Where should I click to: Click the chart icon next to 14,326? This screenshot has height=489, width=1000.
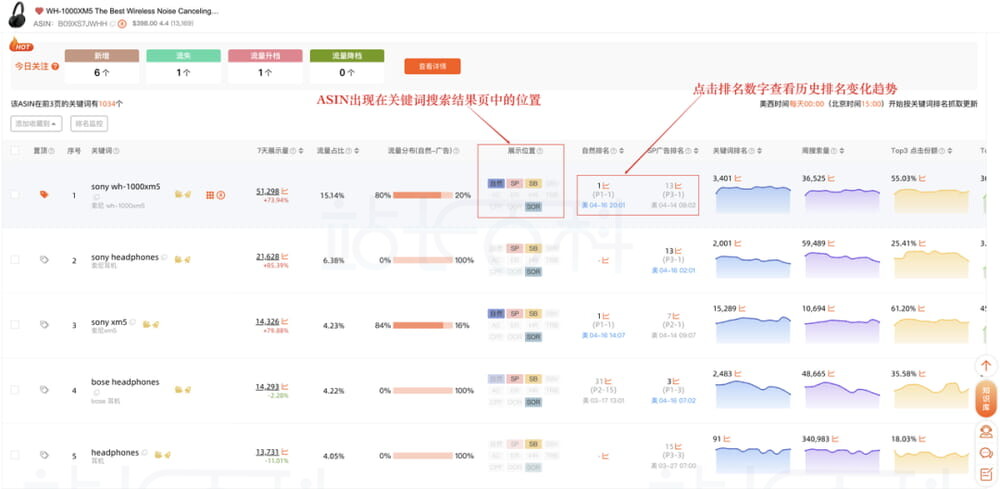[x=285, y=321]
